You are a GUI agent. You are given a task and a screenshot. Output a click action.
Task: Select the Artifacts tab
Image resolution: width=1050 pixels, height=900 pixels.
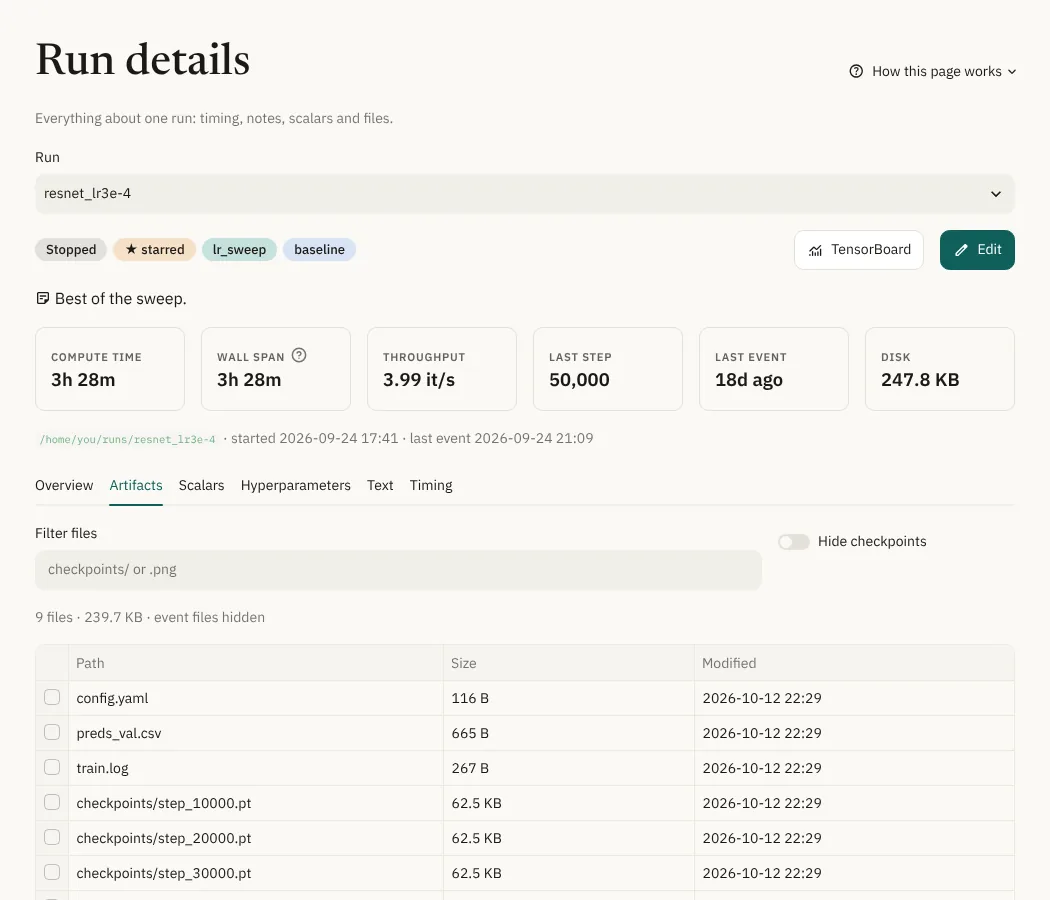(136, 485)
